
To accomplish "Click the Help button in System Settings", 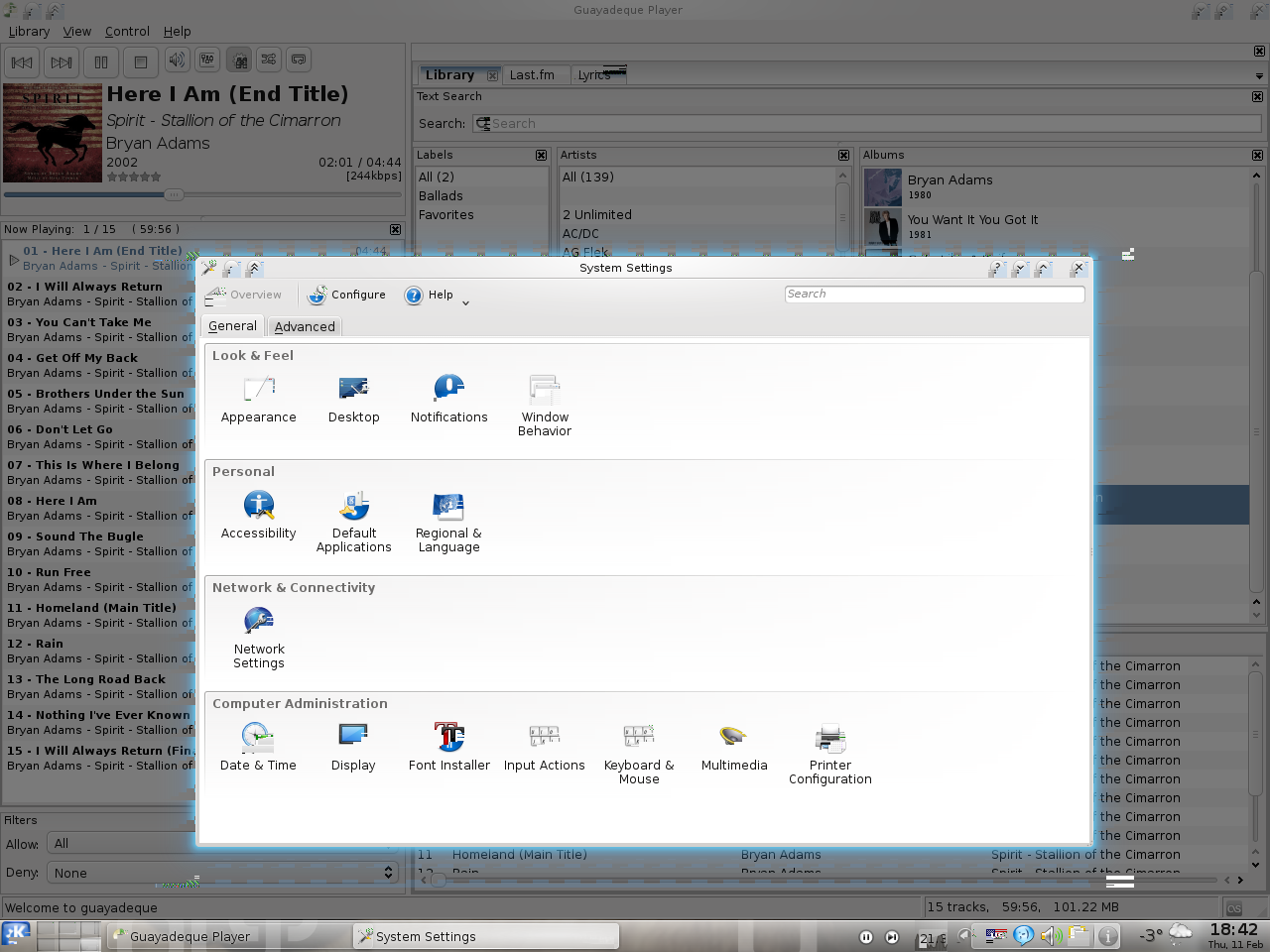I will point(429,295).
